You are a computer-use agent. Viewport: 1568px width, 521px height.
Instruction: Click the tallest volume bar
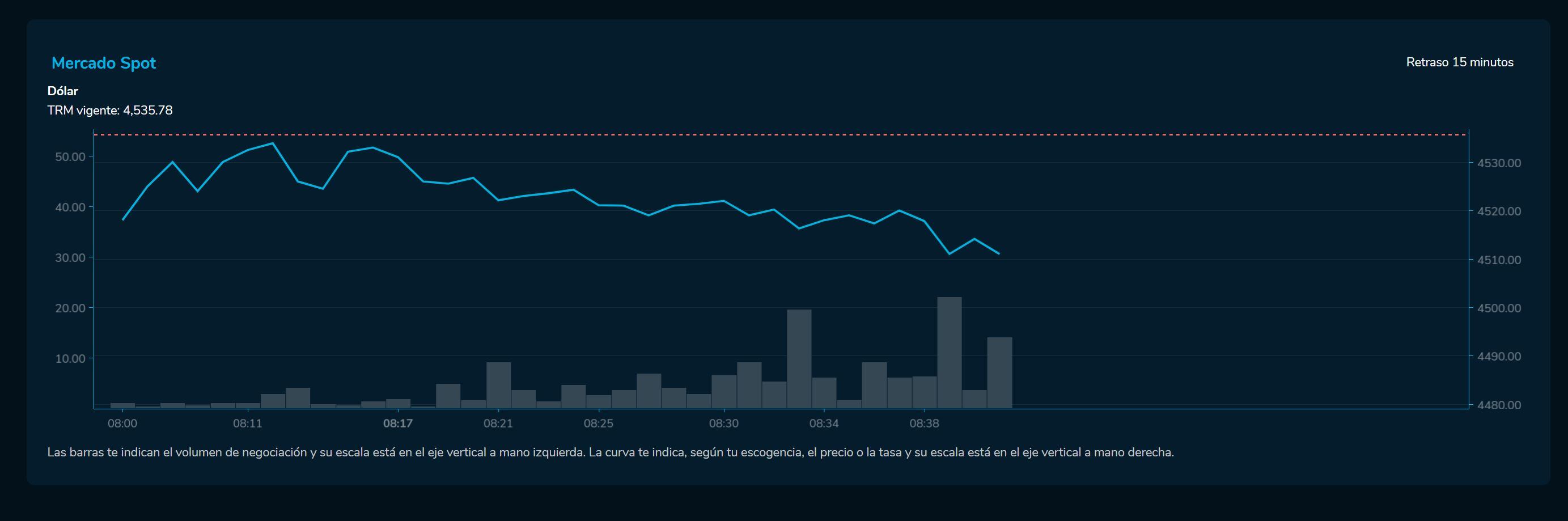[x=949, y=352]
